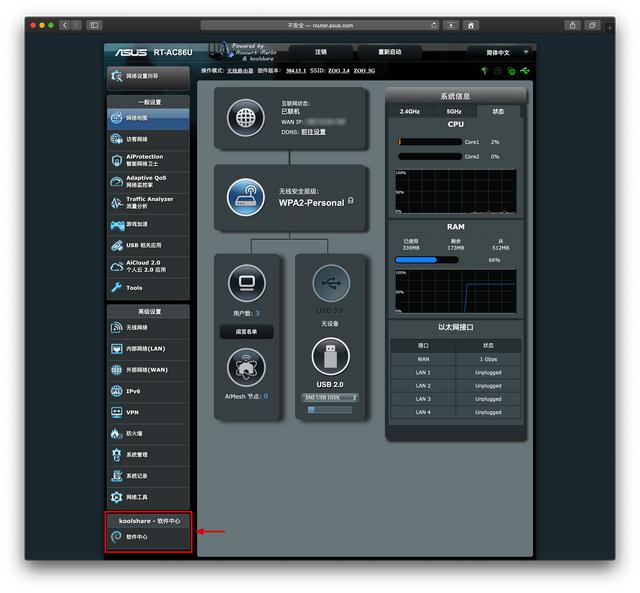Screen dimensions: 640x593
Task: Open WAN settings icon
Action: 116,370
